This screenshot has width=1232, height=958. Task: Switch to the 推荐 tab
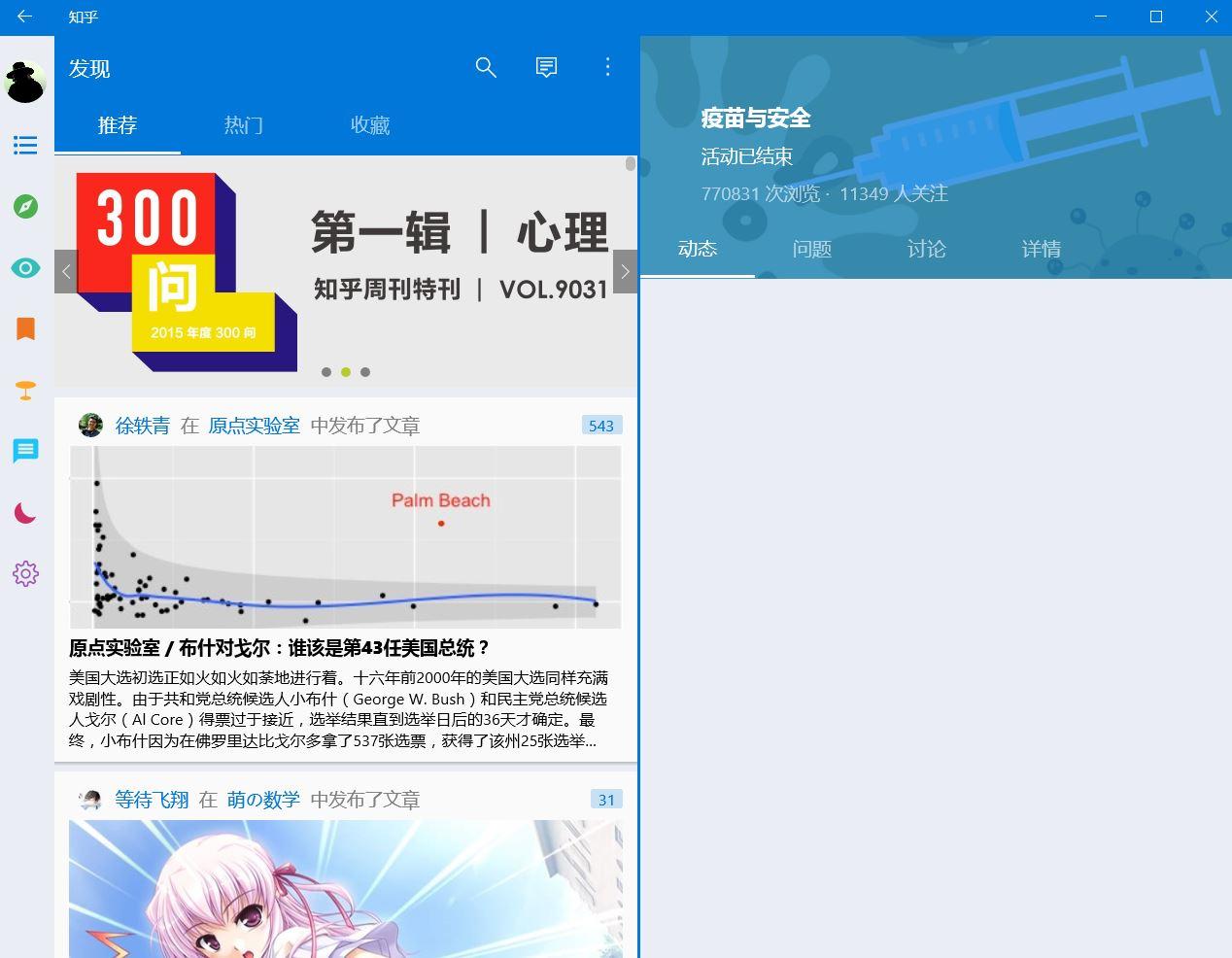(x=118, y=125)
